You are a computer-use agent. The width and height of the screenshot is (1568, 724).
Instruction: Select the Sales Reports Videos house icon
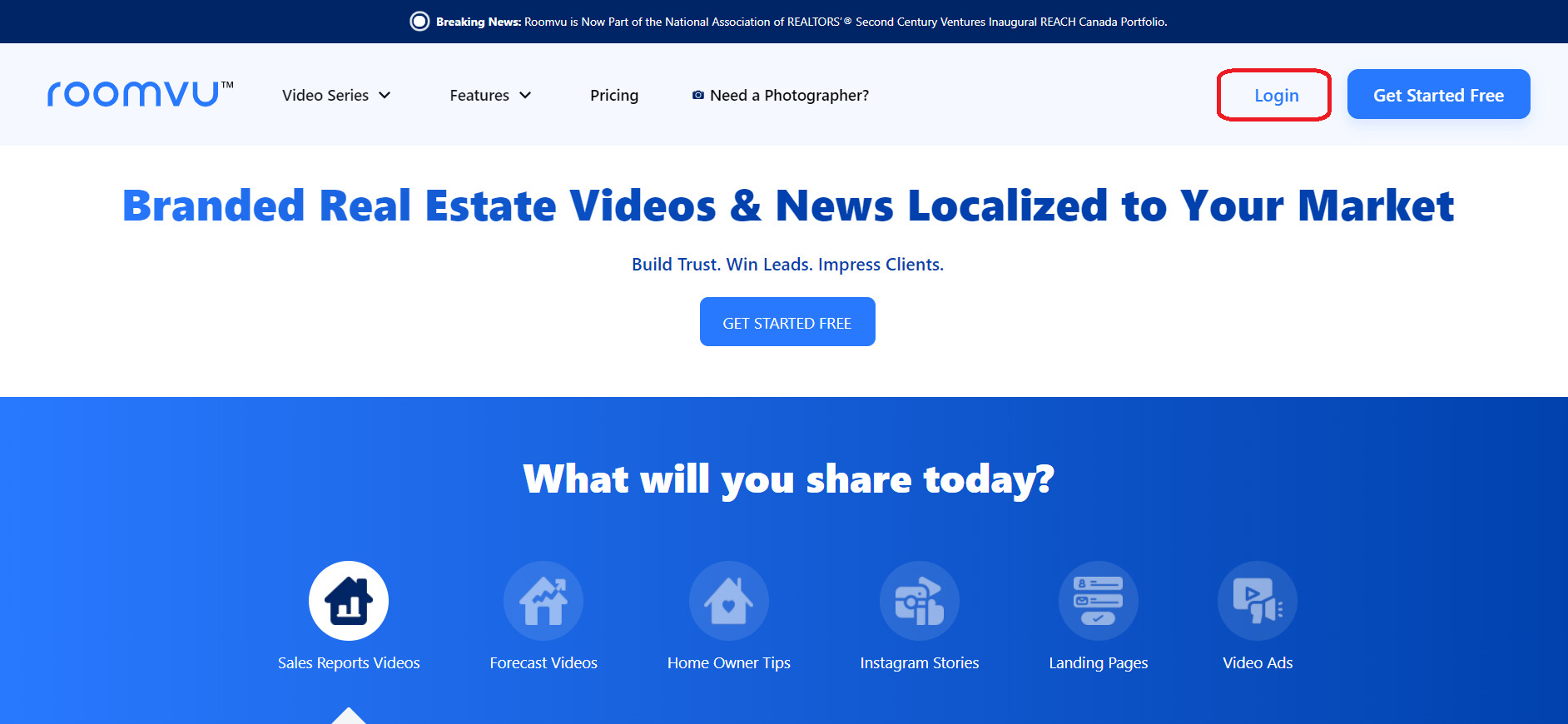(x=349, y=601)
